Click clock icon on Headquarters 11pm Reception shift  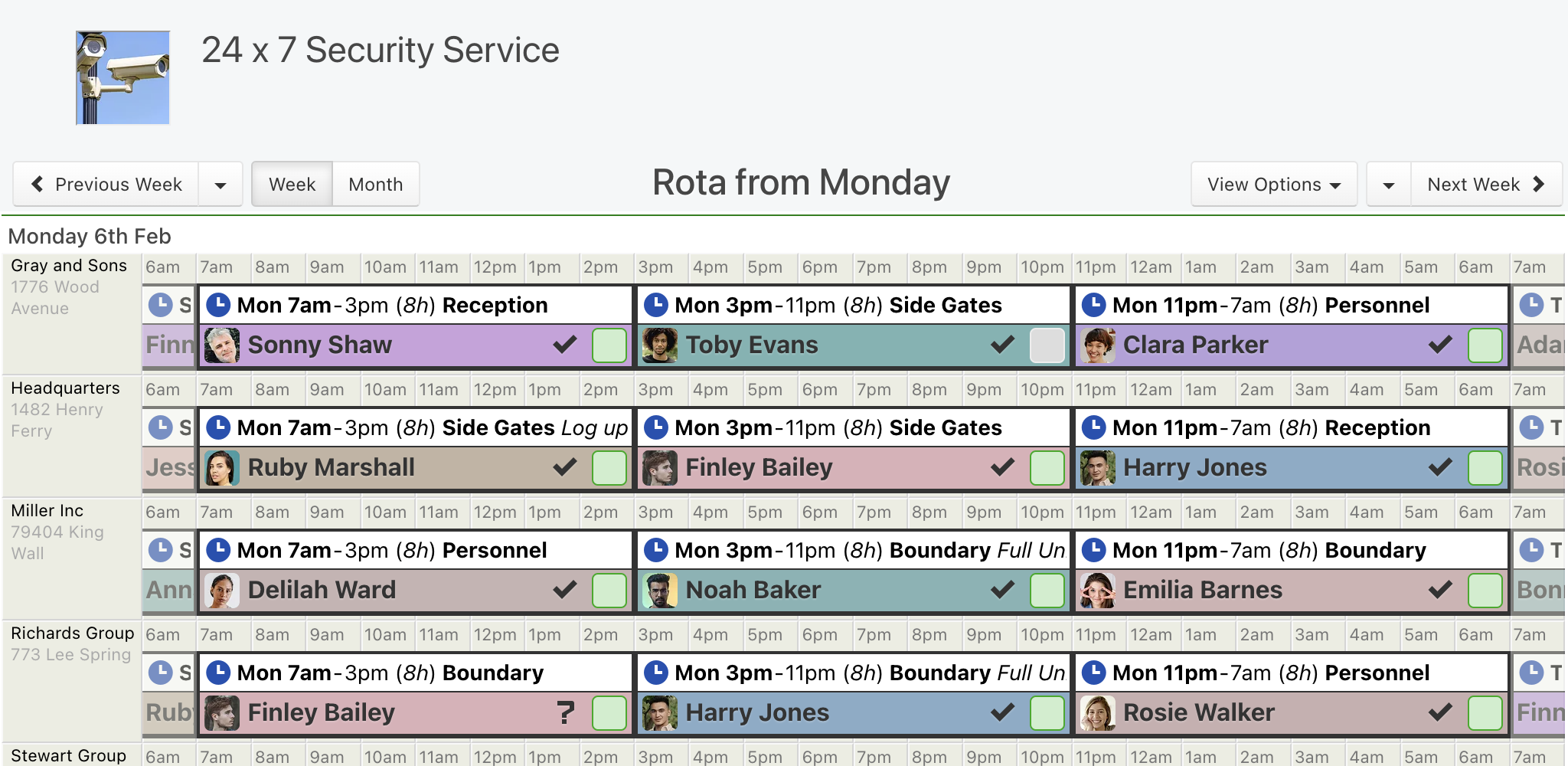tap(1093, 427)
